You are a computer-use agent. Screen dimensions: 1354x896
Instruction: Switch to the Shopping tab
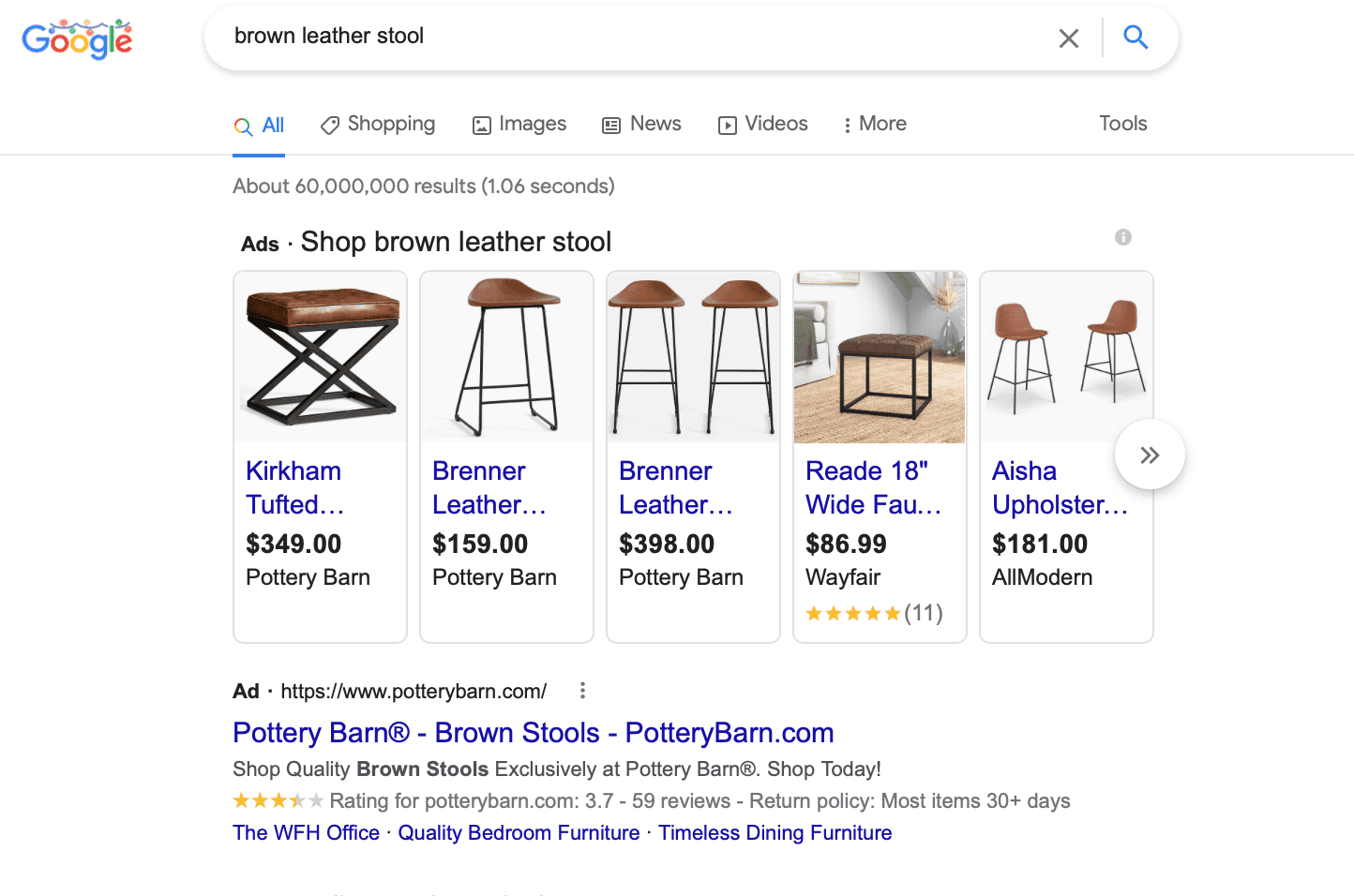point(378,125)
